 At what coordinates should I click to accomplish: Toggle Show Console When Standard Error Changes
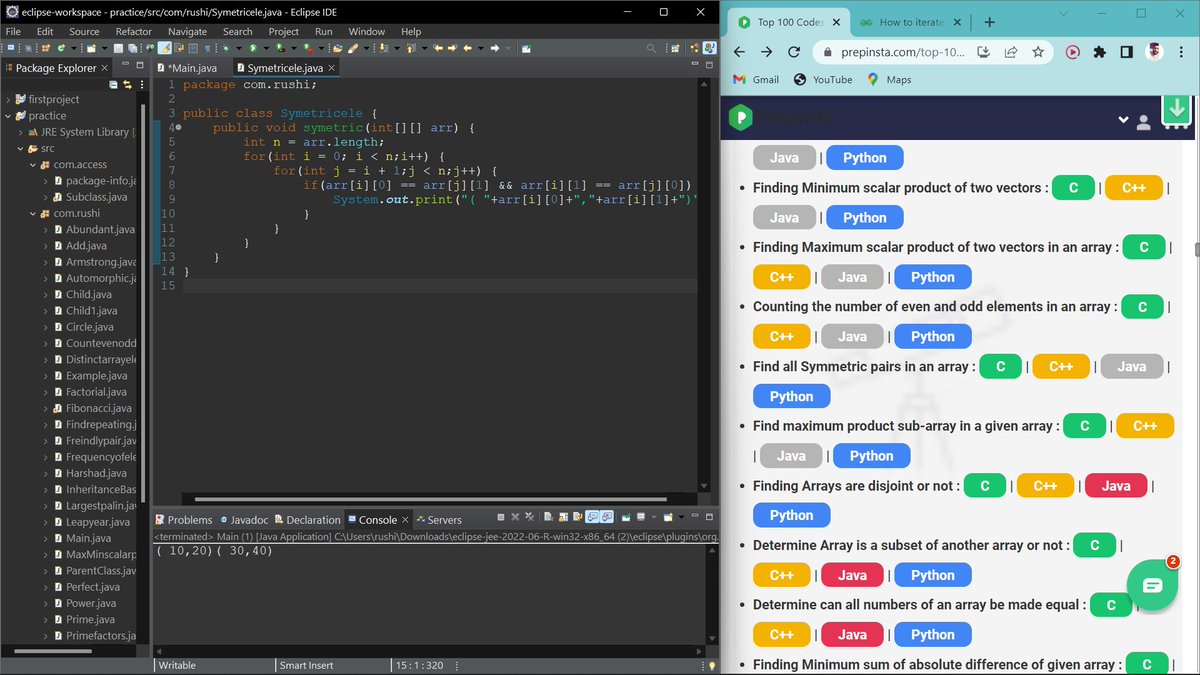[x=607, y=517]
